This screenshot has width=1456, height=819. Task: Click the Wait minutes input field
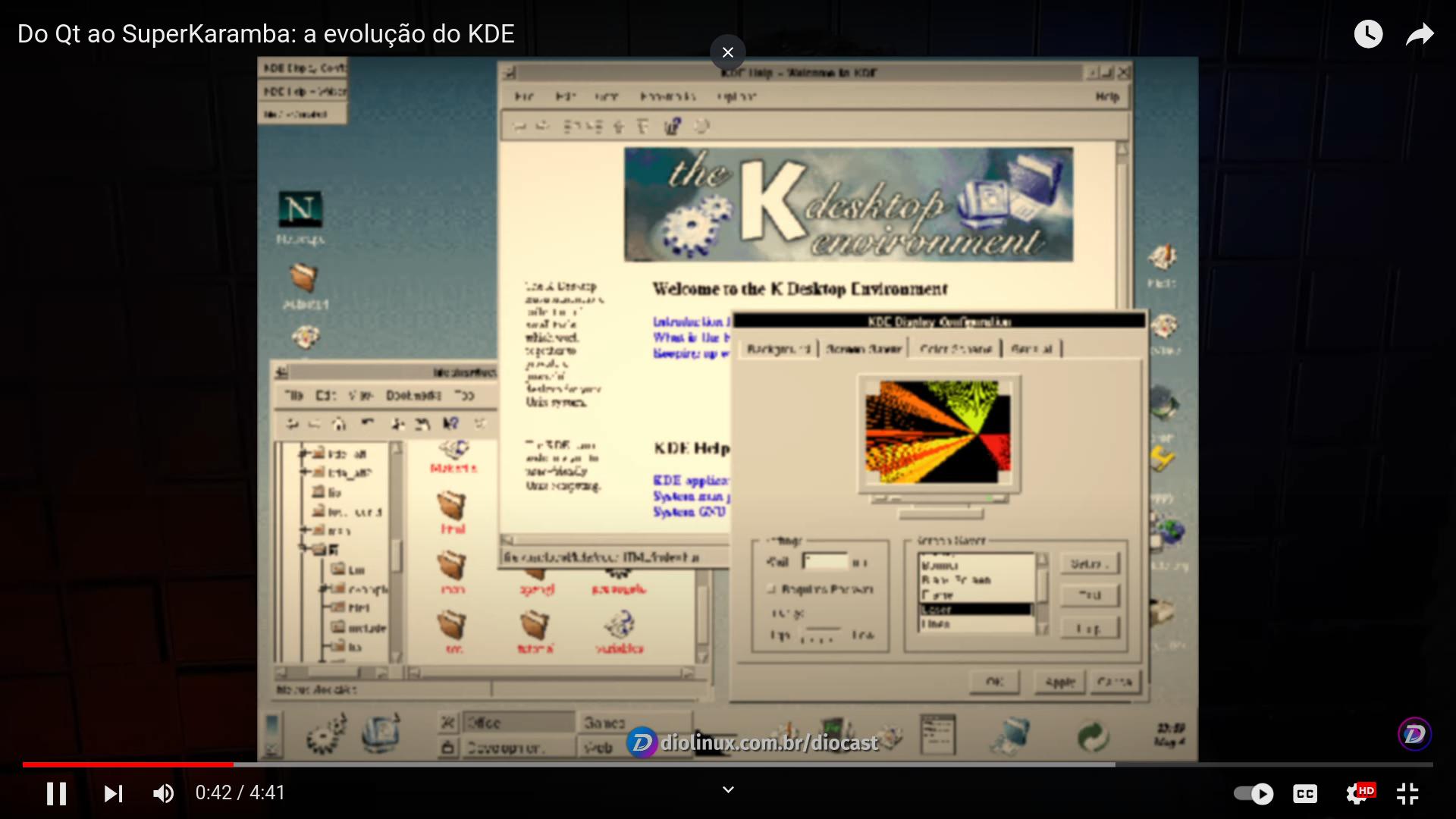pyautogui.click(x=825, y=562)
